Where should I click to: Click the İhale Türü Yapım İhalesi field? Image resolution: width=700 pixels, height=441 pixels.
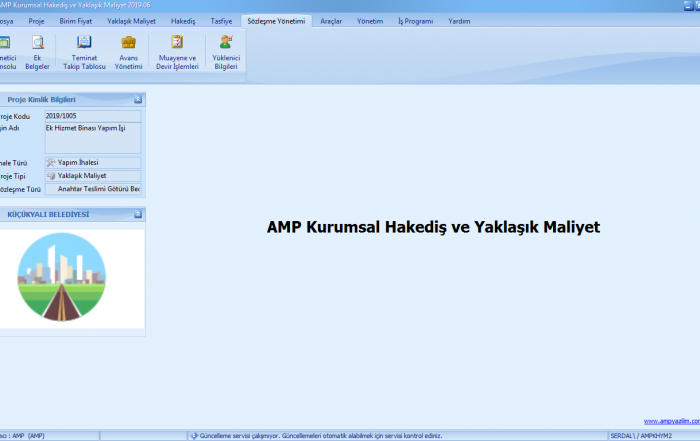92,162
